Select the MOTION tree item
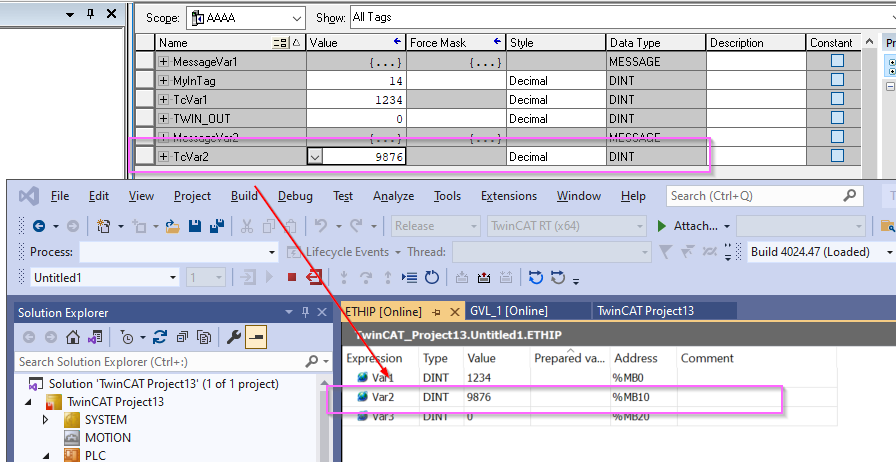 [x=108, y=438]
